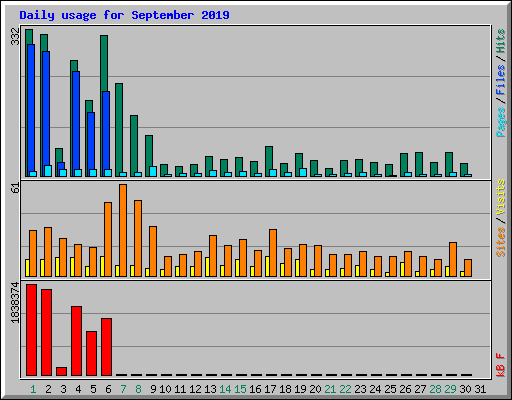512x400 pixels.
Task: Select the orange sites bar for day 6
Action: tap(108, 239)
